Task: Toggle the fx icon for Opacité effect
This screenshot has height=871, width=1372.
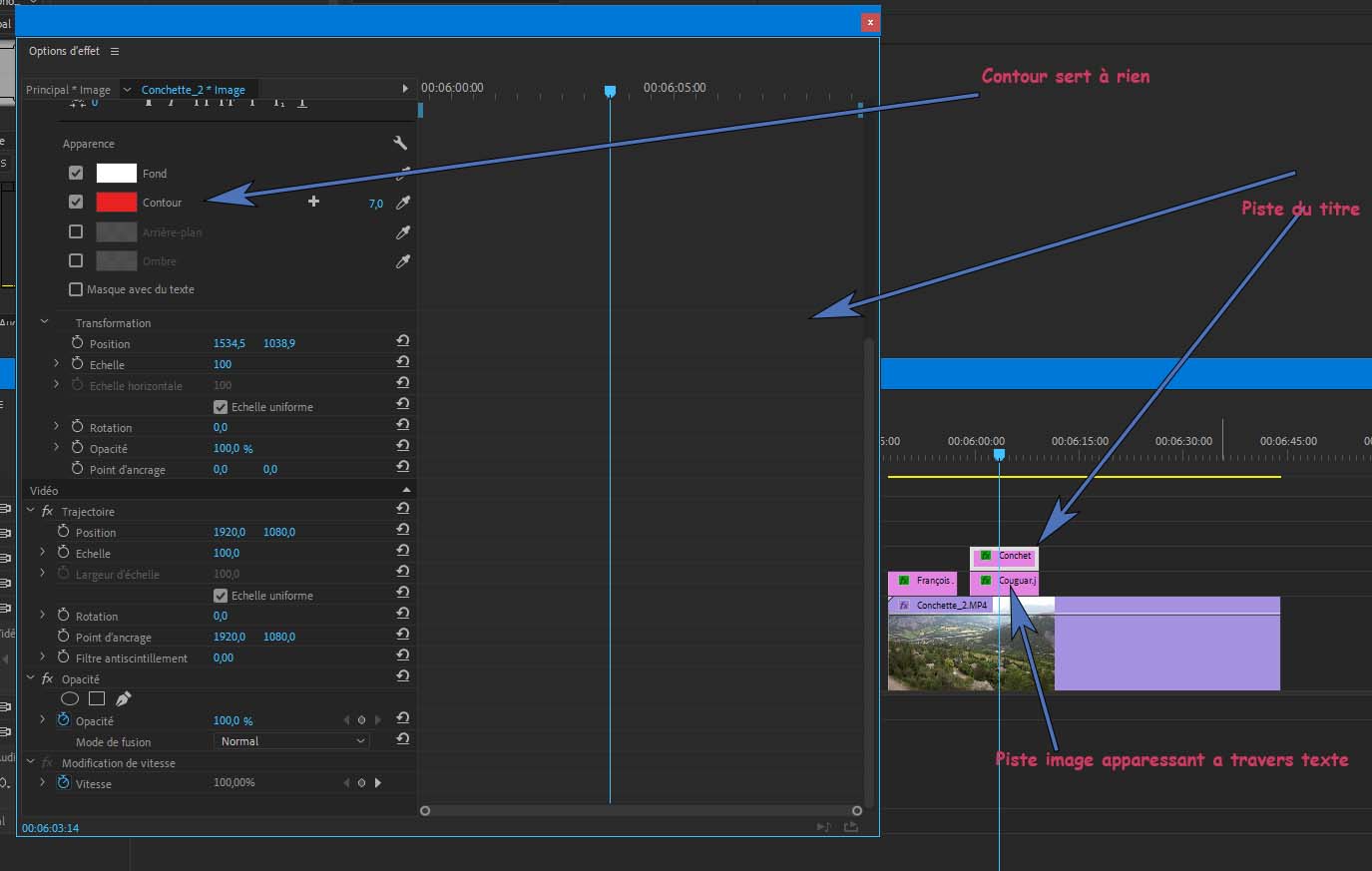Action: click(47, 678)
